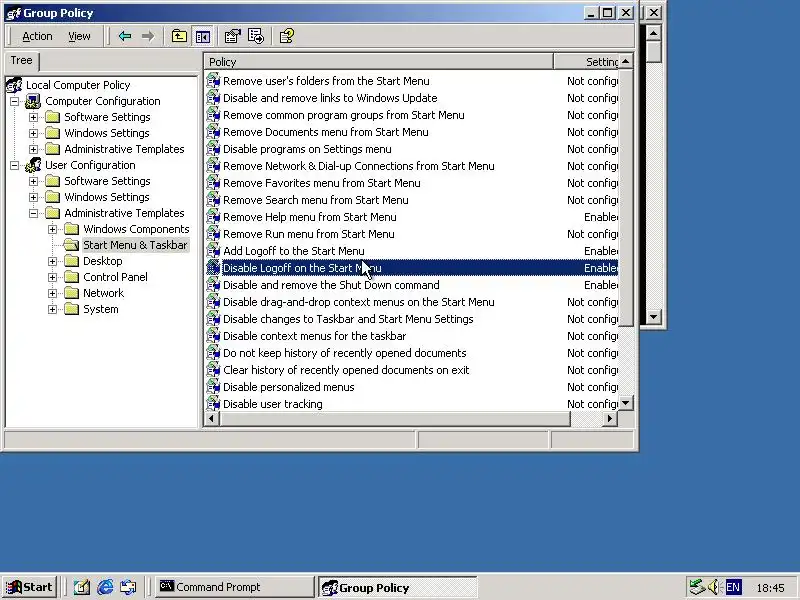Viewport: 800px width, 600px height.
Task: Click the Start Menu & Taskbar folder icon
Action: pyautogui.click(x=71, y=245)
